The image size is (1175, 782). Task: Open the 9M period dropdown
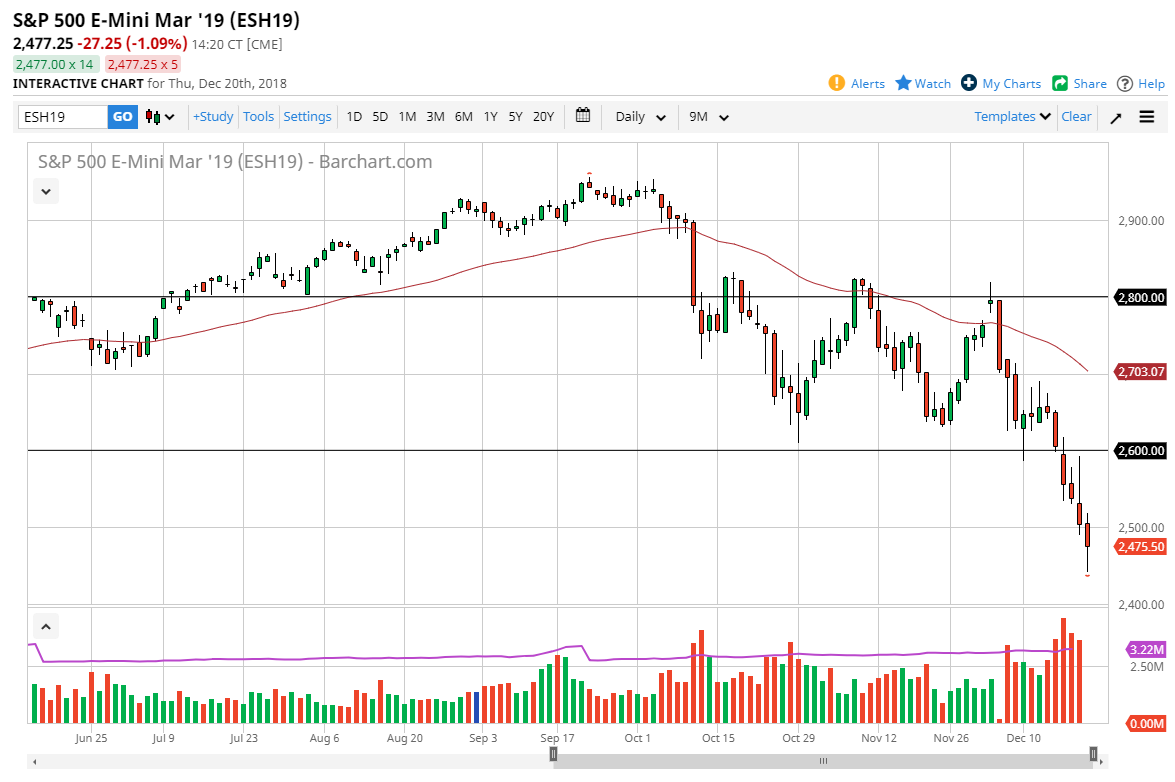709,117
